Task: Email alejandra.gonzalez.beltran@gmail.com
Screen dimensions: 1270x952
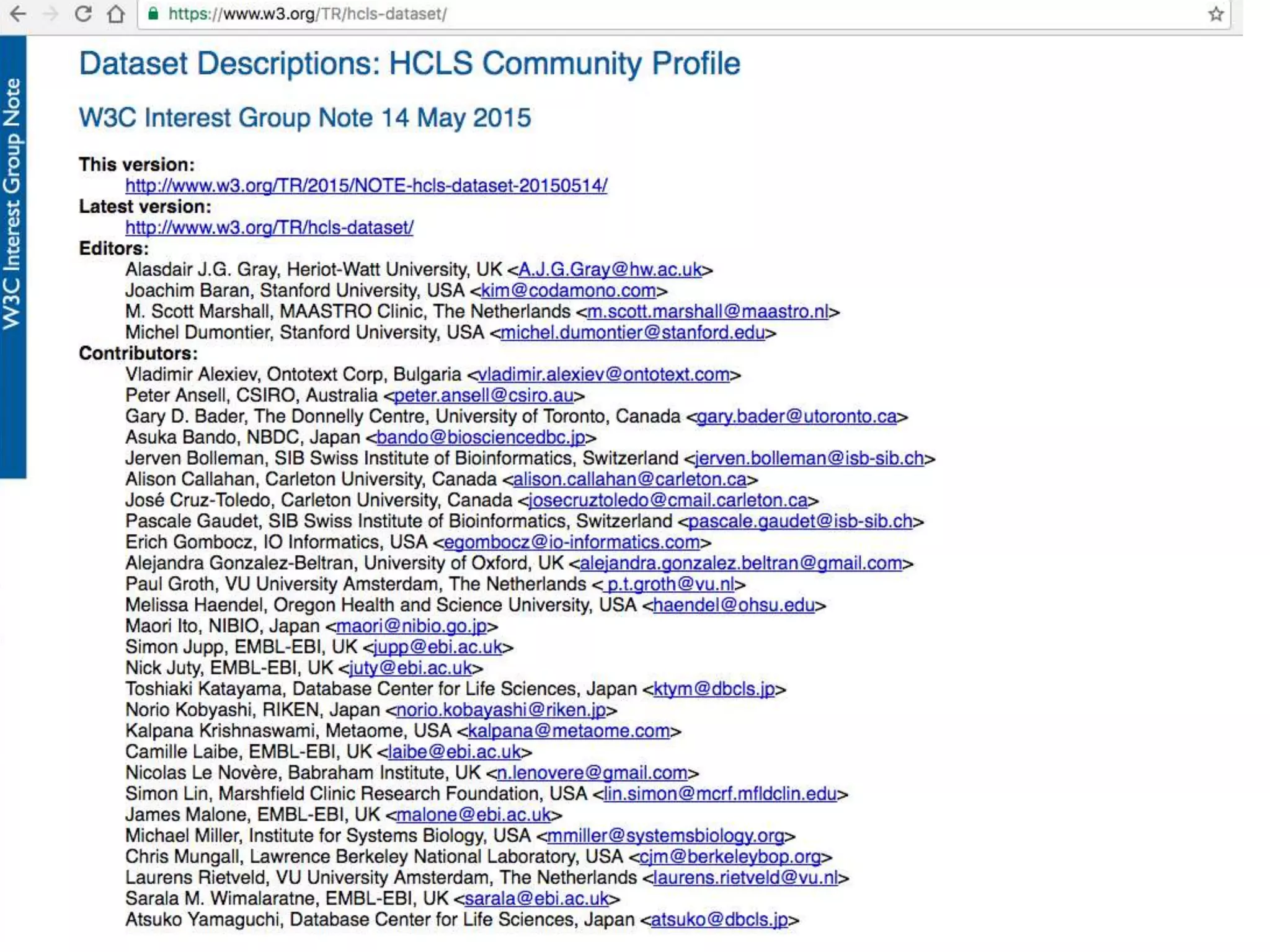Action: point(741,564)
